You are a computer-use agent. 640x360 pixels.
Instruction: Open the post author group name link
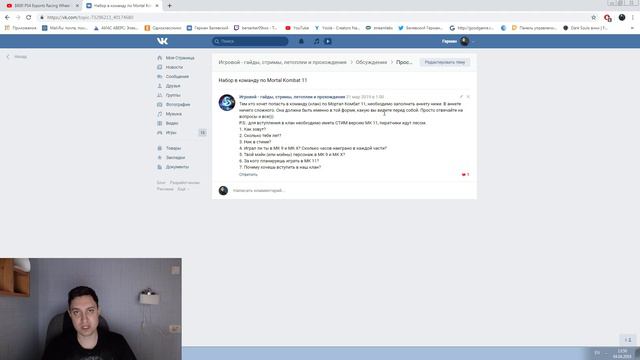(x=292, y=97)
